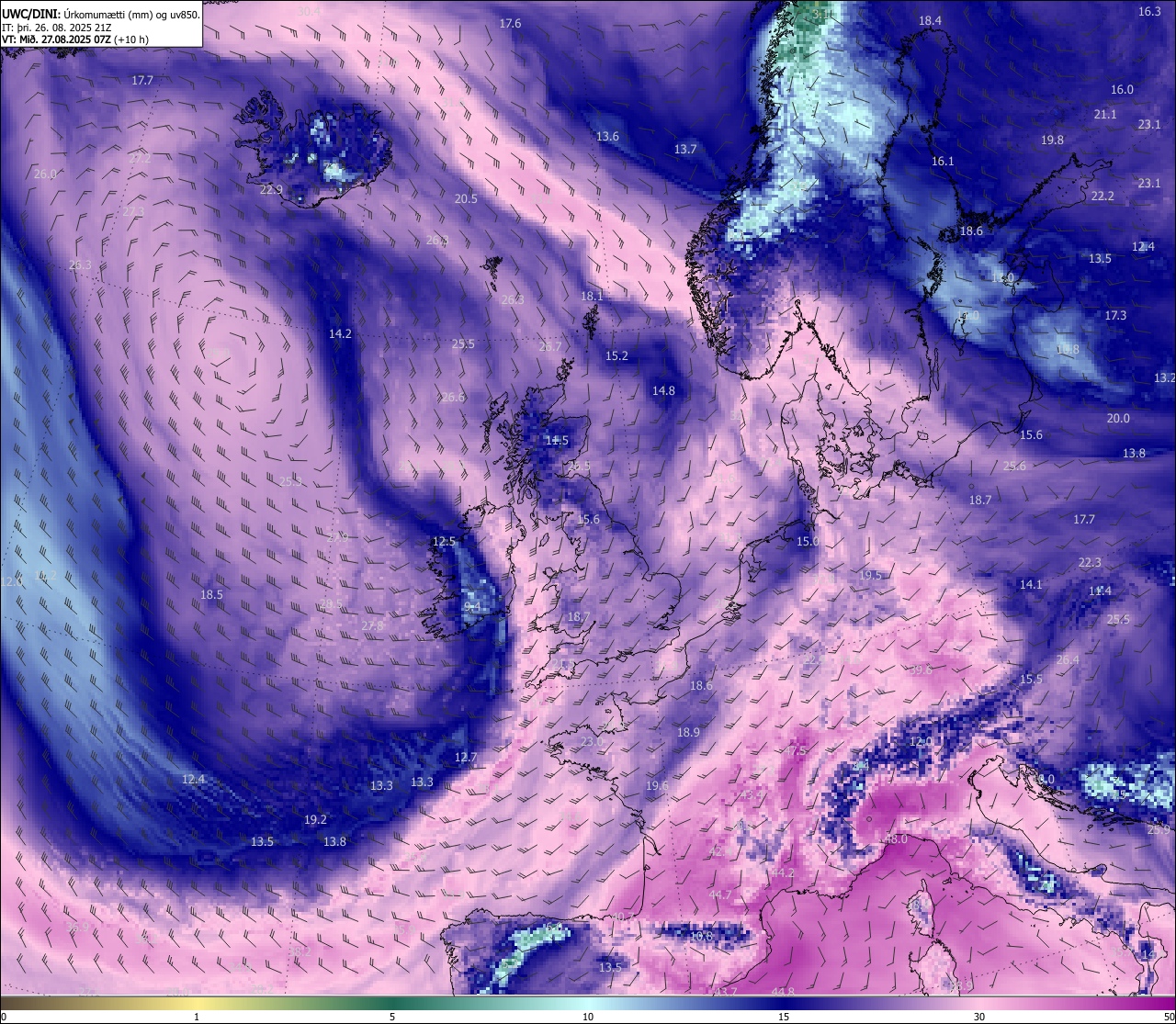This screenshot has width=1176, height=1024.
Task: Click the 15.5 value on the map
Action: click(x=1031, y=680)
